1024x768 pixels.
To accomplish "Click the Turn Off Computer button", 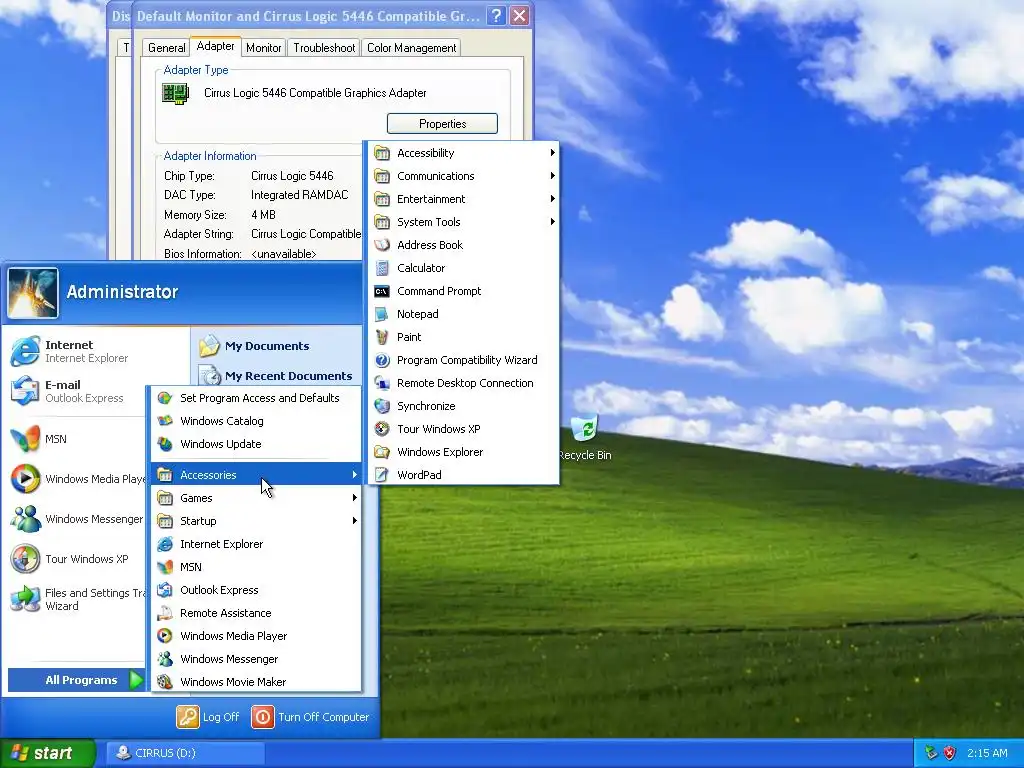I will (310, 716).
